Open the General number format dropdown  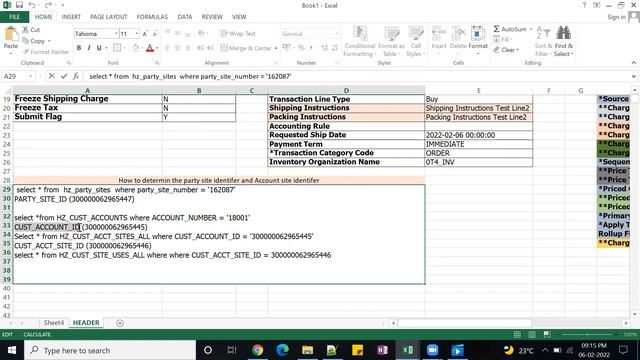point(337,34)
